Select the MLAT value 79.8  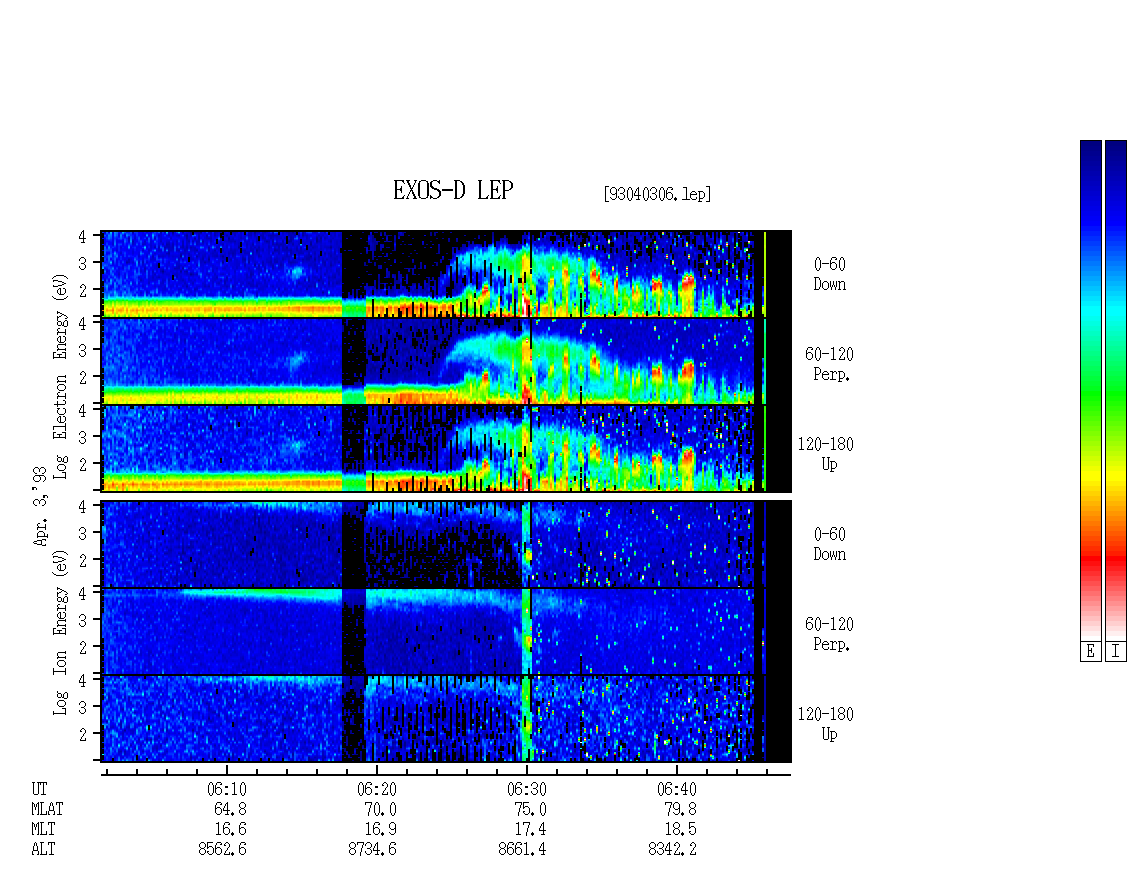pyautogui.click(x=680, y=809)
